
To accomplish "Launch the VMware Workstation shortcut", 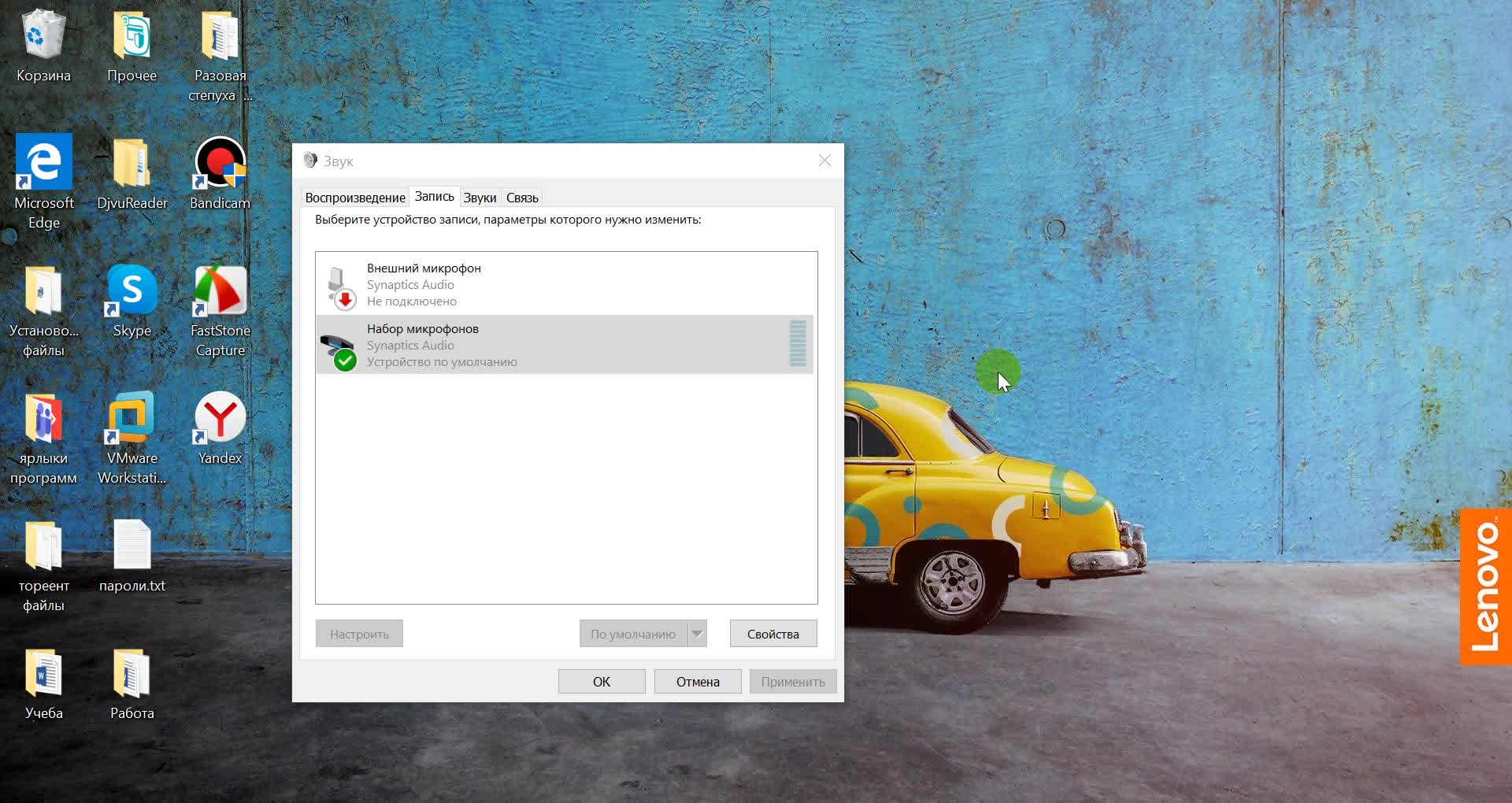I will [x=132, y=418].
